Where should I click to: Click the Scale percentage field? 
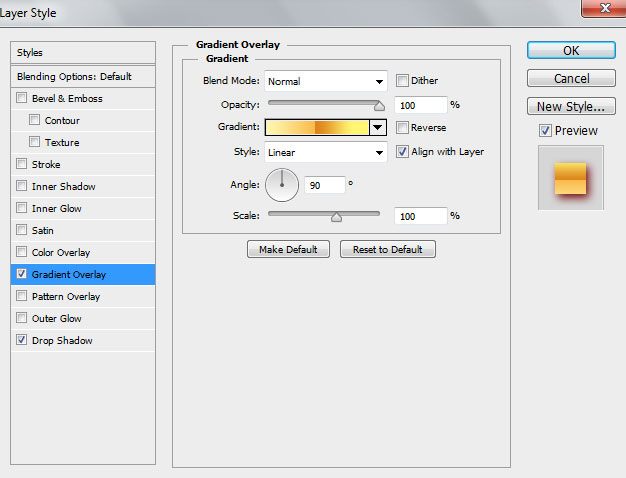click(x=420, y=216)
